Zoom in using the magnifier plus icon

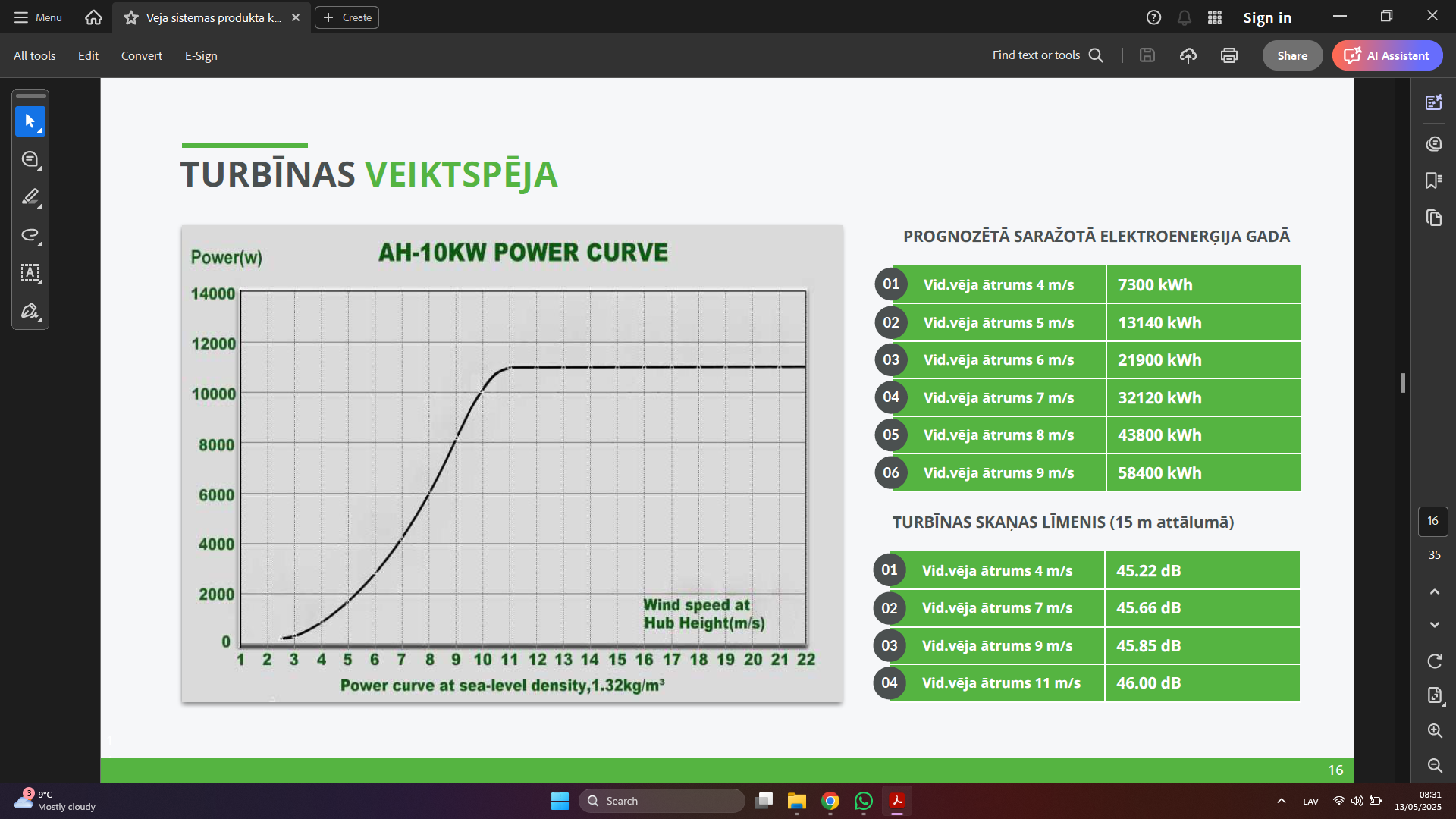(x=1434, y=730)
